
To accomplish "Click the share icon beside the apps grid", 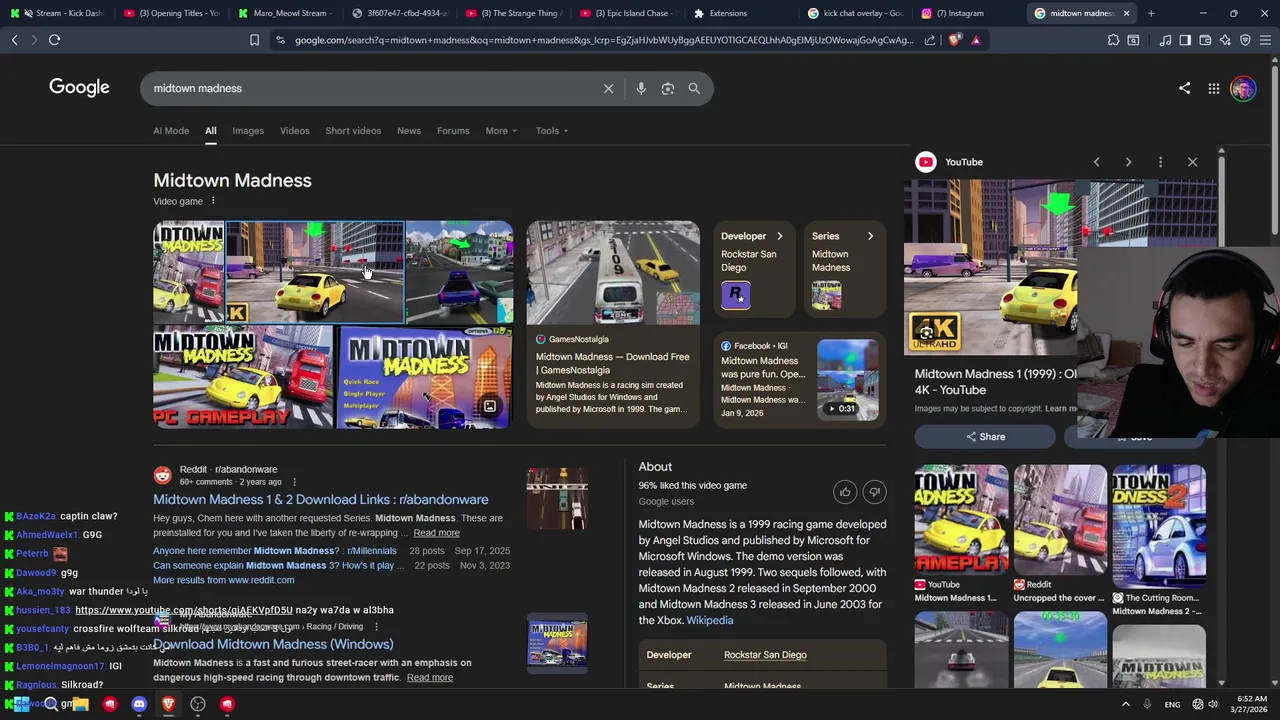I will (1184, 88).
